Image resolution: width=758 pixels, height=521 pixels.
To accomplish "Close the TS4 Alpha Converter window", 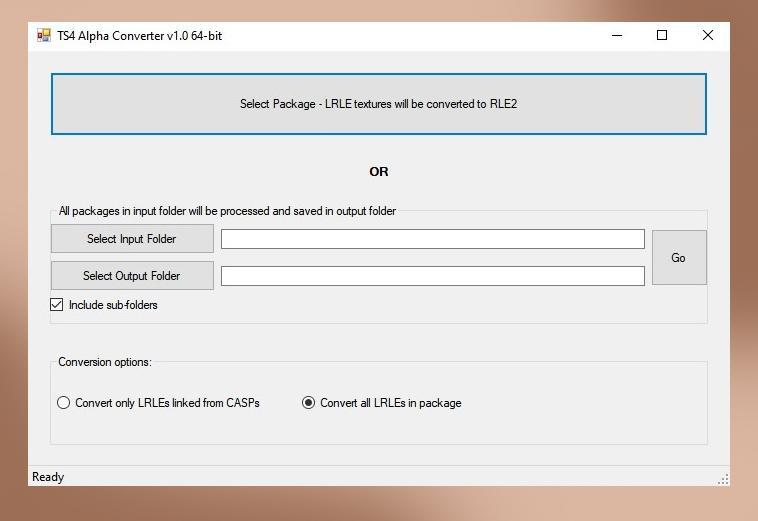I will point(707,35).
